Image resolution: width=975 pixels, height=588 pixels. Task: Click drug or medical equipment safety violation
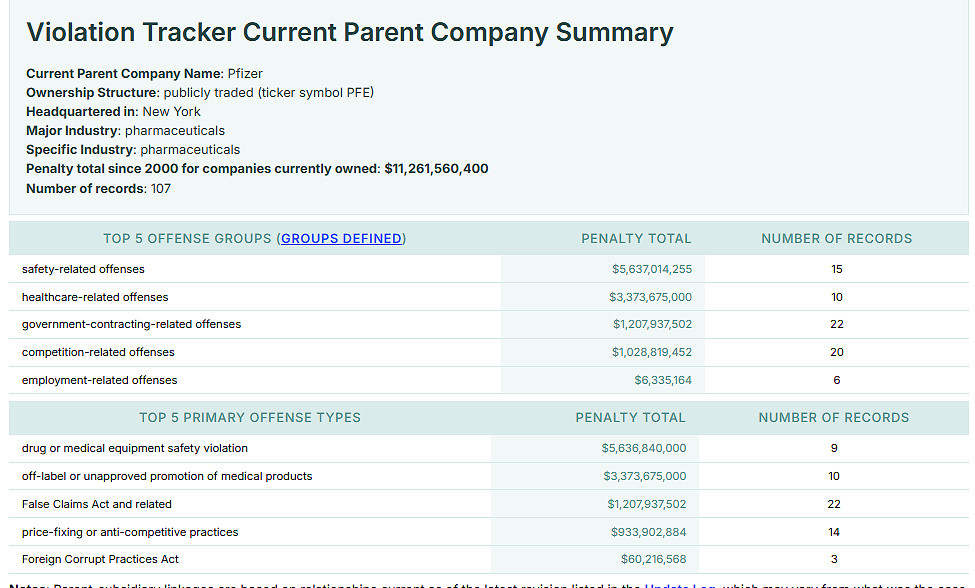pos(135,448)
